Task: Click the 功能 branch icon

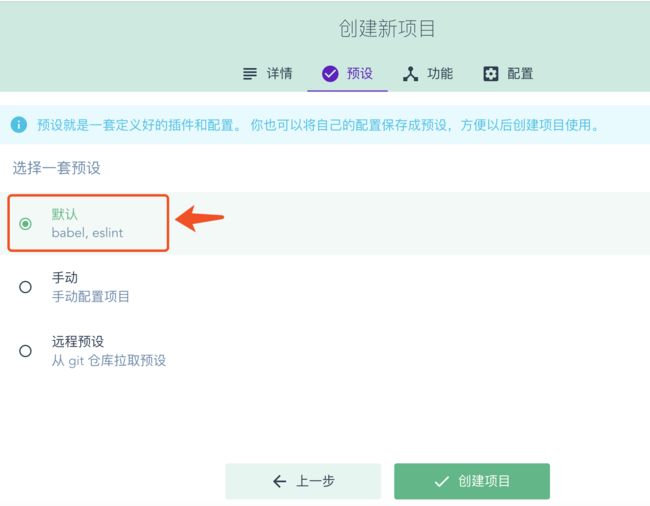Action: point(410,74)
